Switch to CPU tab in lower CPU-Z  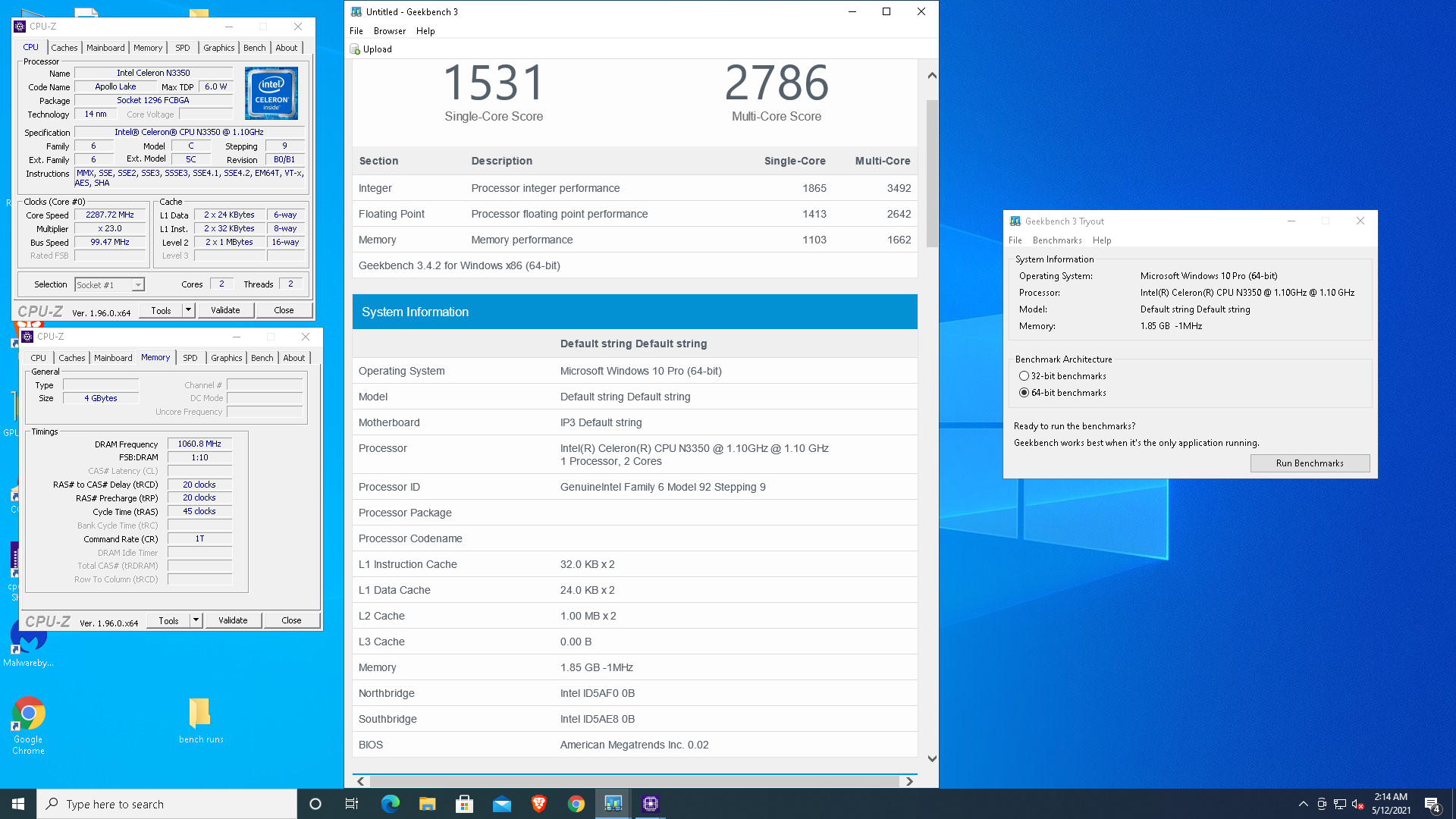tap(39, 358)
